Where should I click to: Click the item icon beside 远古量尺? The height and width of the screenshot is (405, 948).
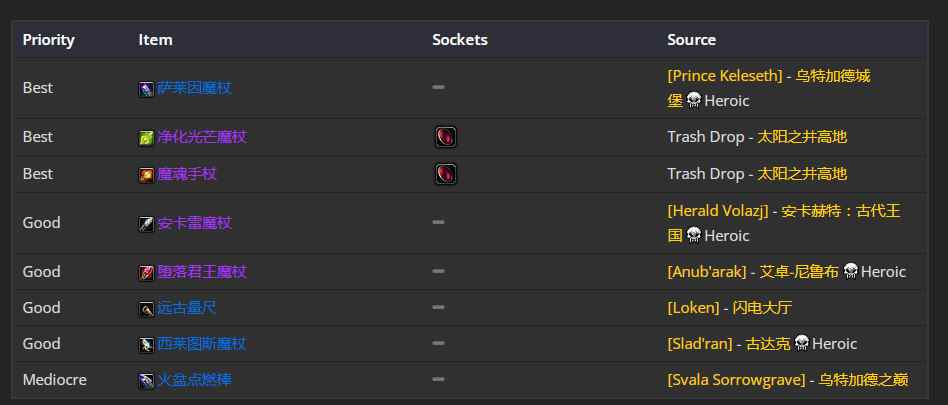pos(146,309)
